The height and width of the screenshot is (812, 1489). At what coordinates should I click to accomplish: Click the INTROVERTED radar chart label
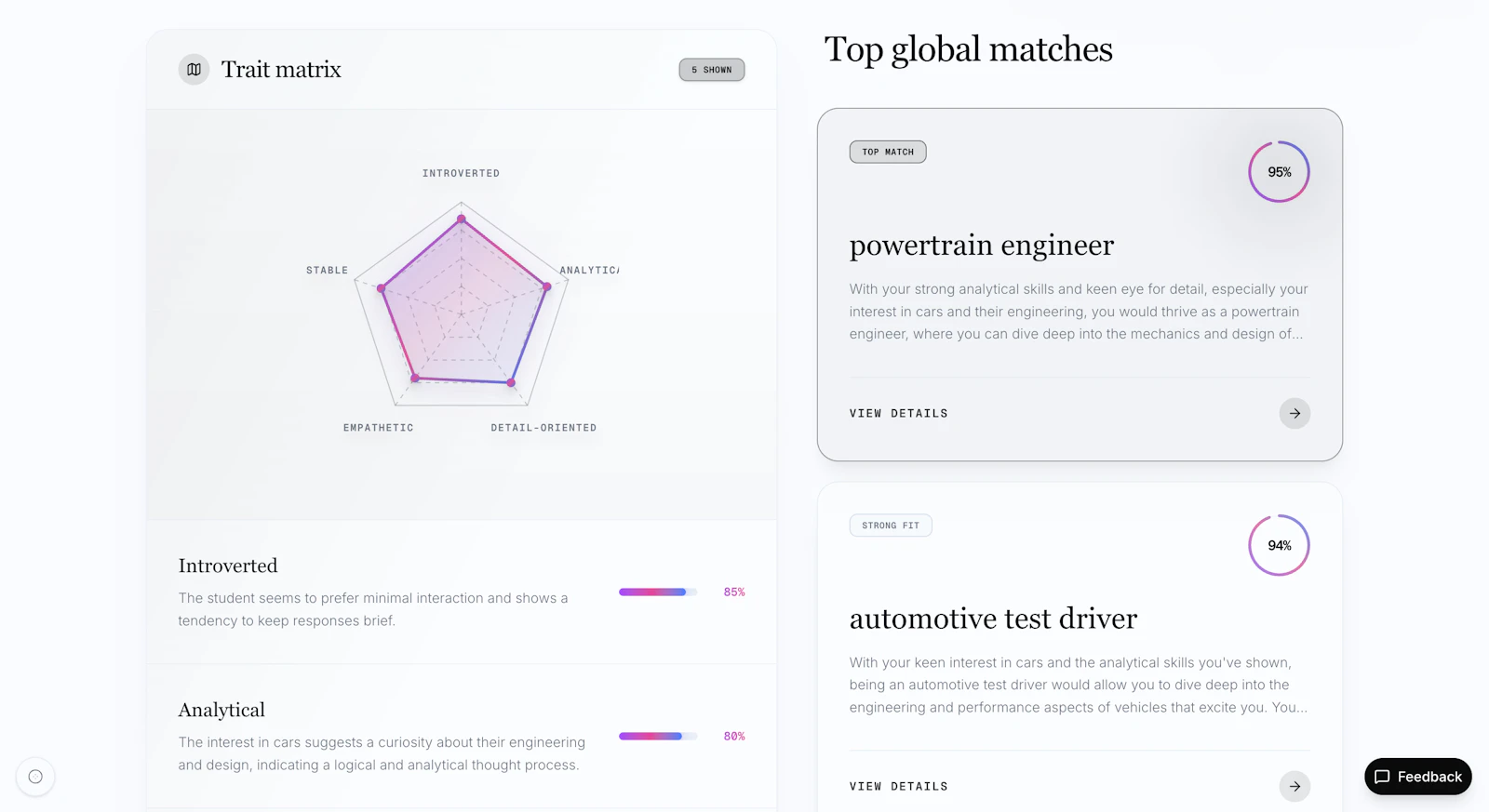461,173
